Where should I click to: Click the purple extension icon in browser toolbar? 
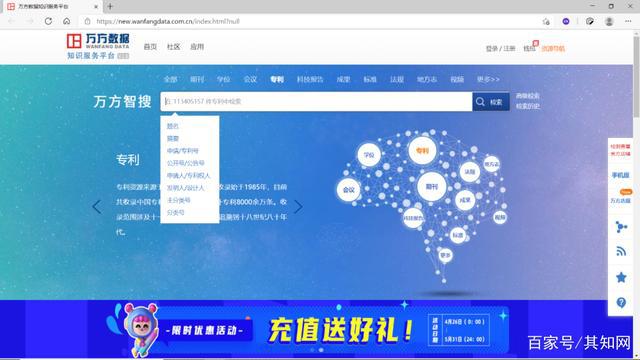point(566,21)
